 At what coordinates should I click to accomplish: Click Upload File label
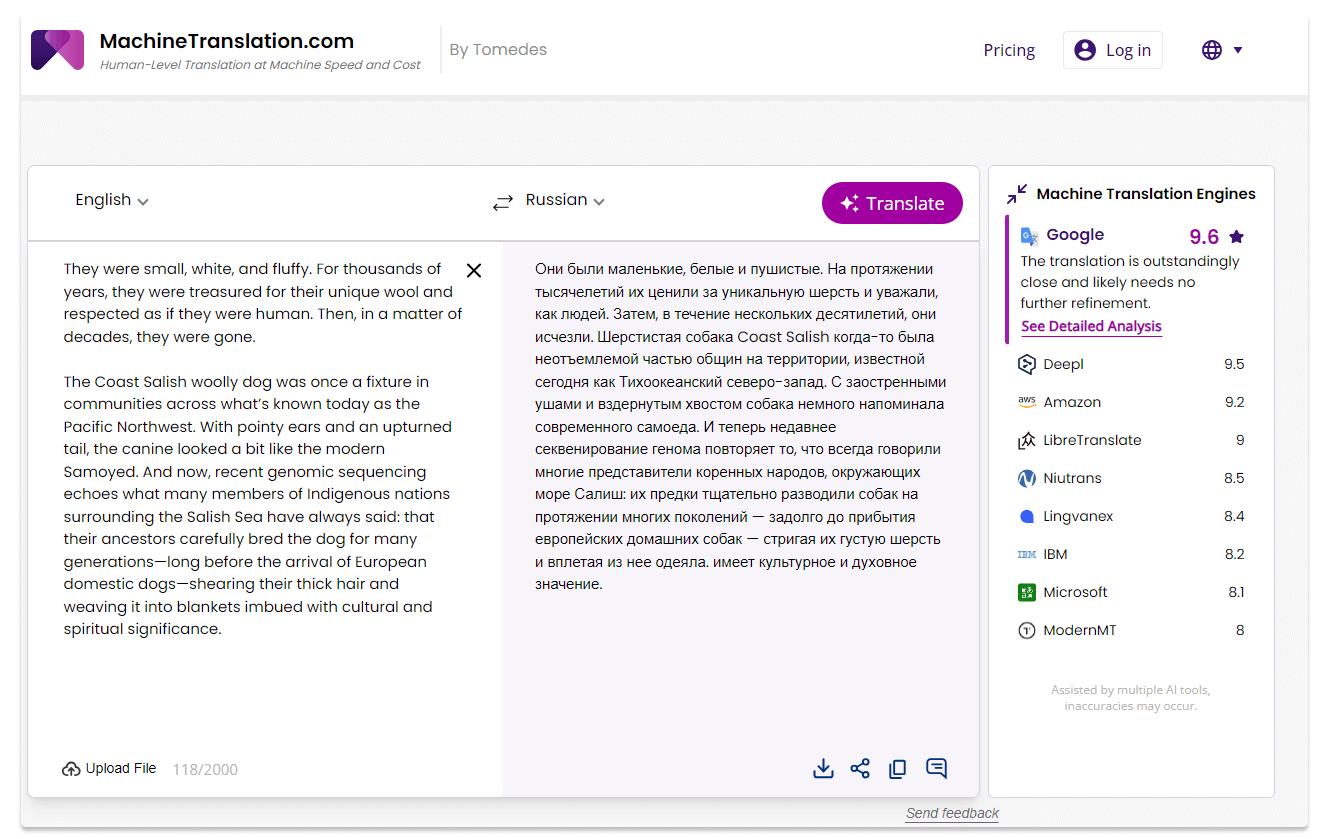pos(121,768)
